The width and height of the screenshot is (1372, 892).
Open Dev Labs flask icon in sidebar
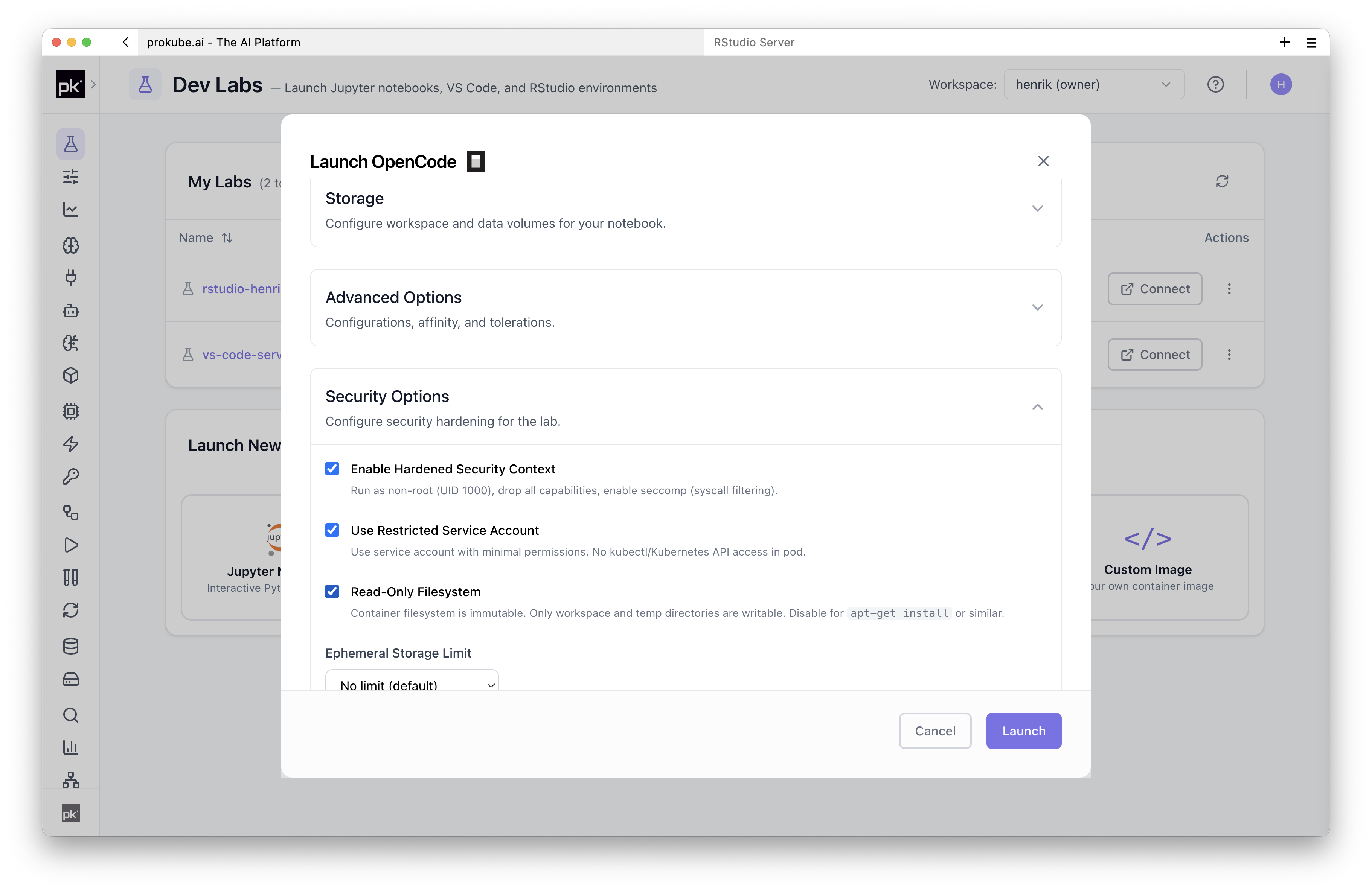pos(70,144)
